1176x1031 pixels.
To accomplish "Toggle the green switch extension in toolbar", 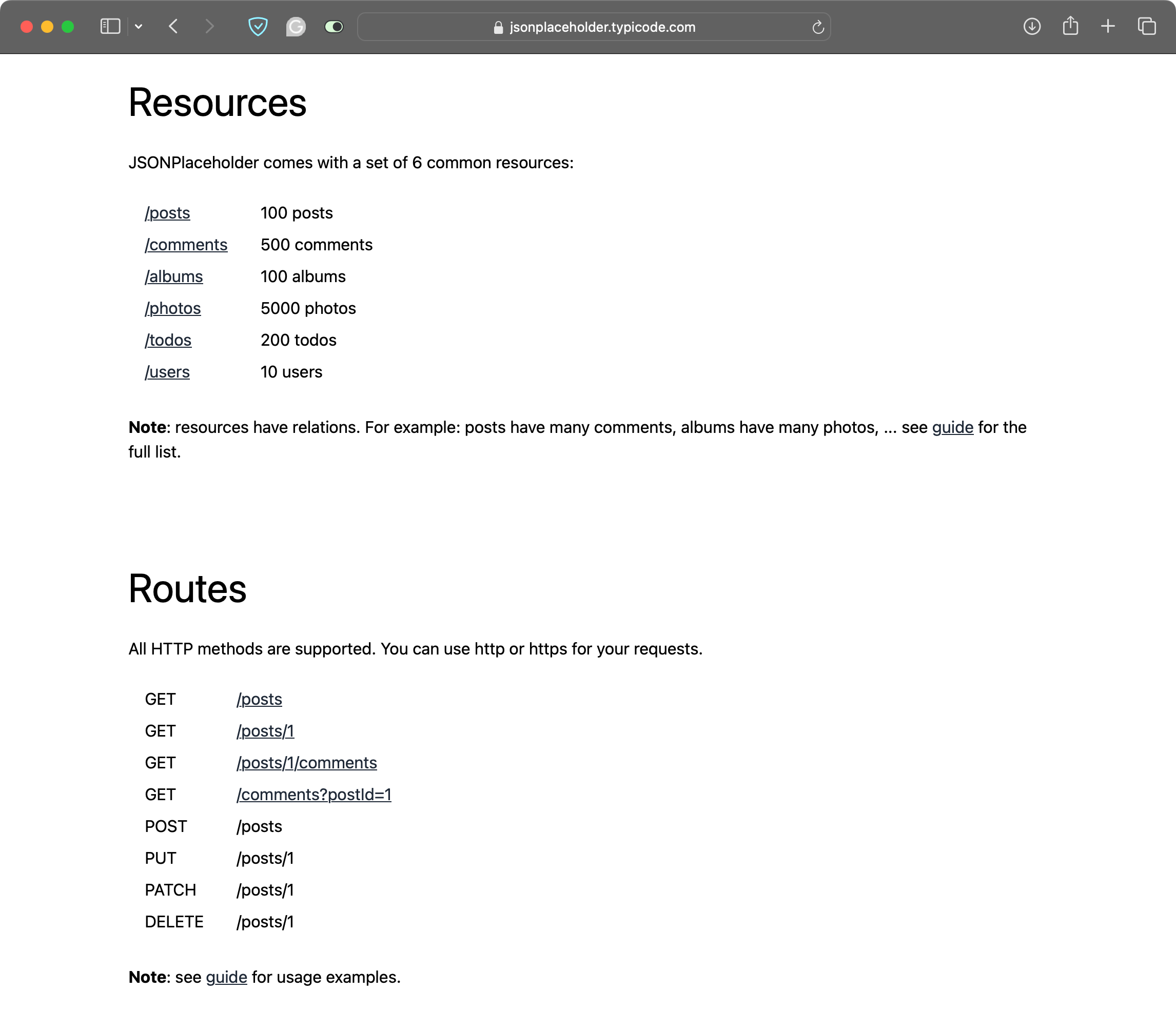I will [334, 27].
